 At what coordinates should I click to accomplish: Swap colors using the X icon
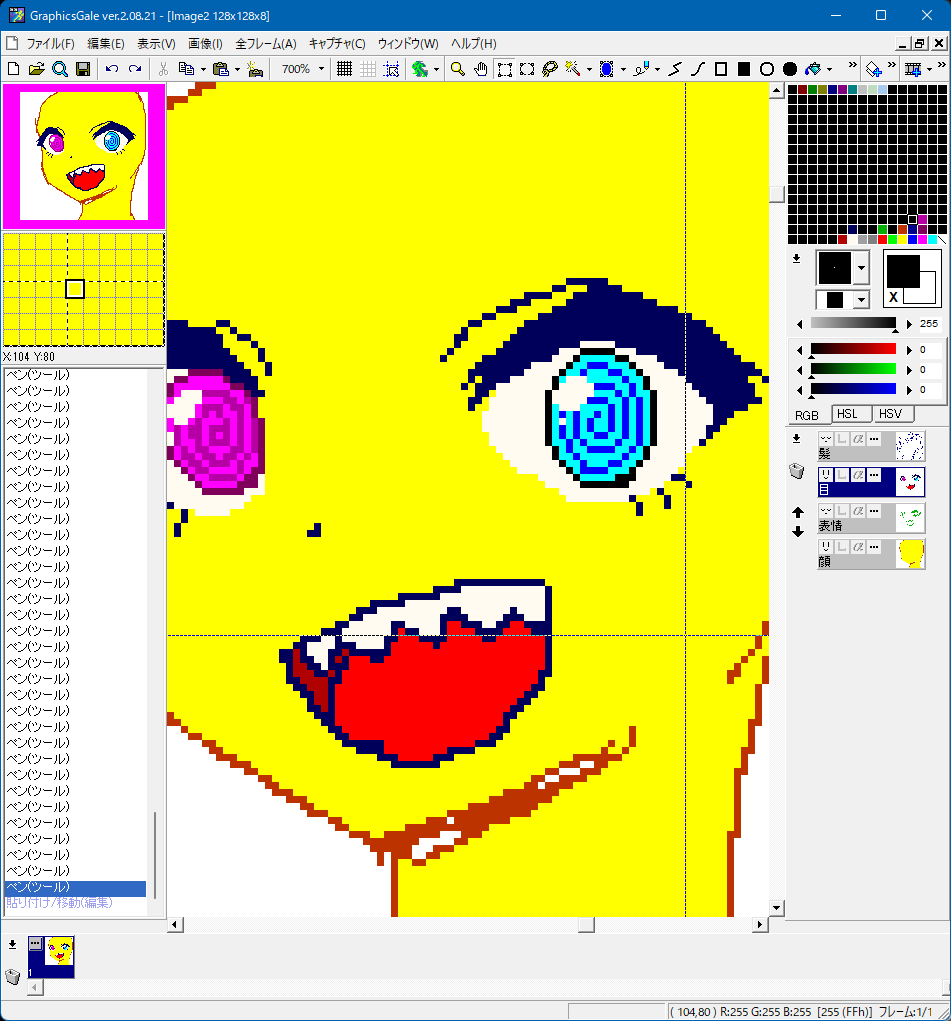pos(893,297)
